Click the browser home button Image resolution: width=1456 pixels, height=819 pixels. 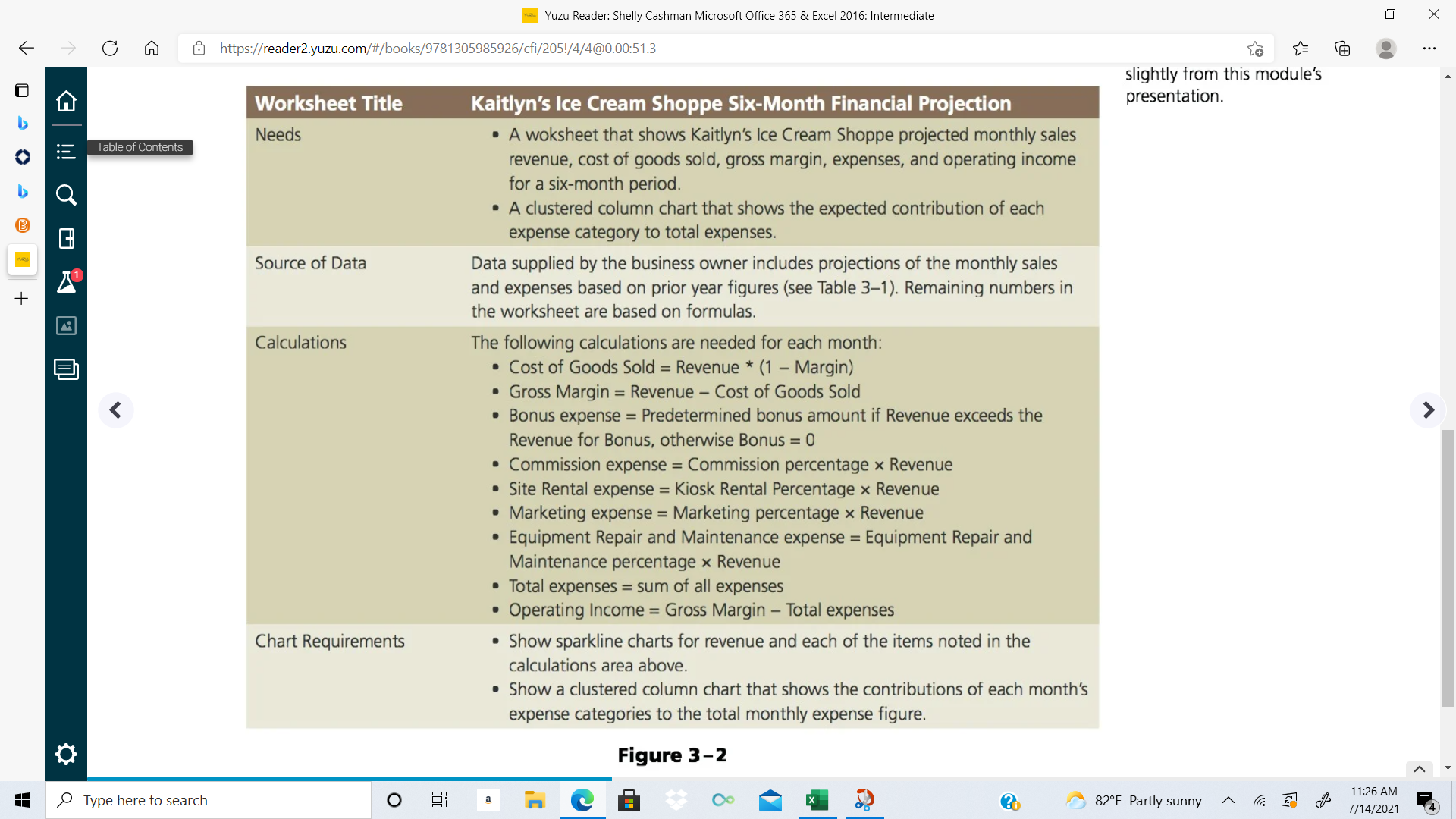(152, 49)
